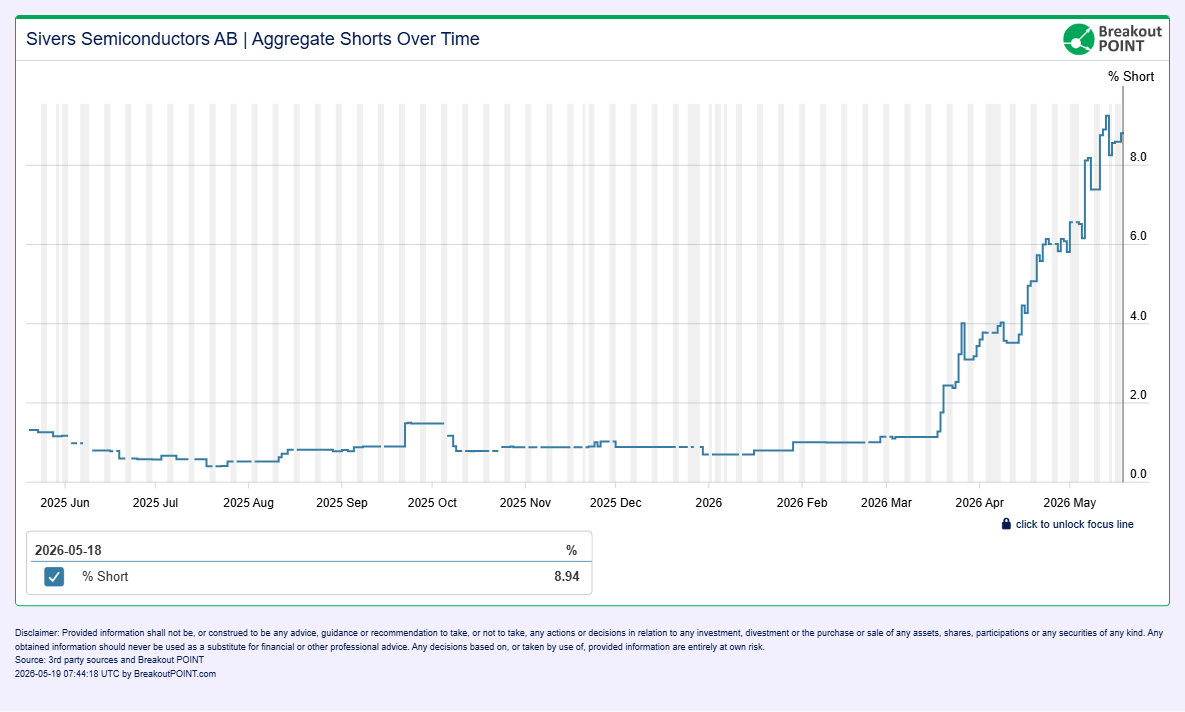Click the '2026 May' x-axis label
Image resolution: width=1185 pixels, height=712 pixels.
[x=1069, y=503]
